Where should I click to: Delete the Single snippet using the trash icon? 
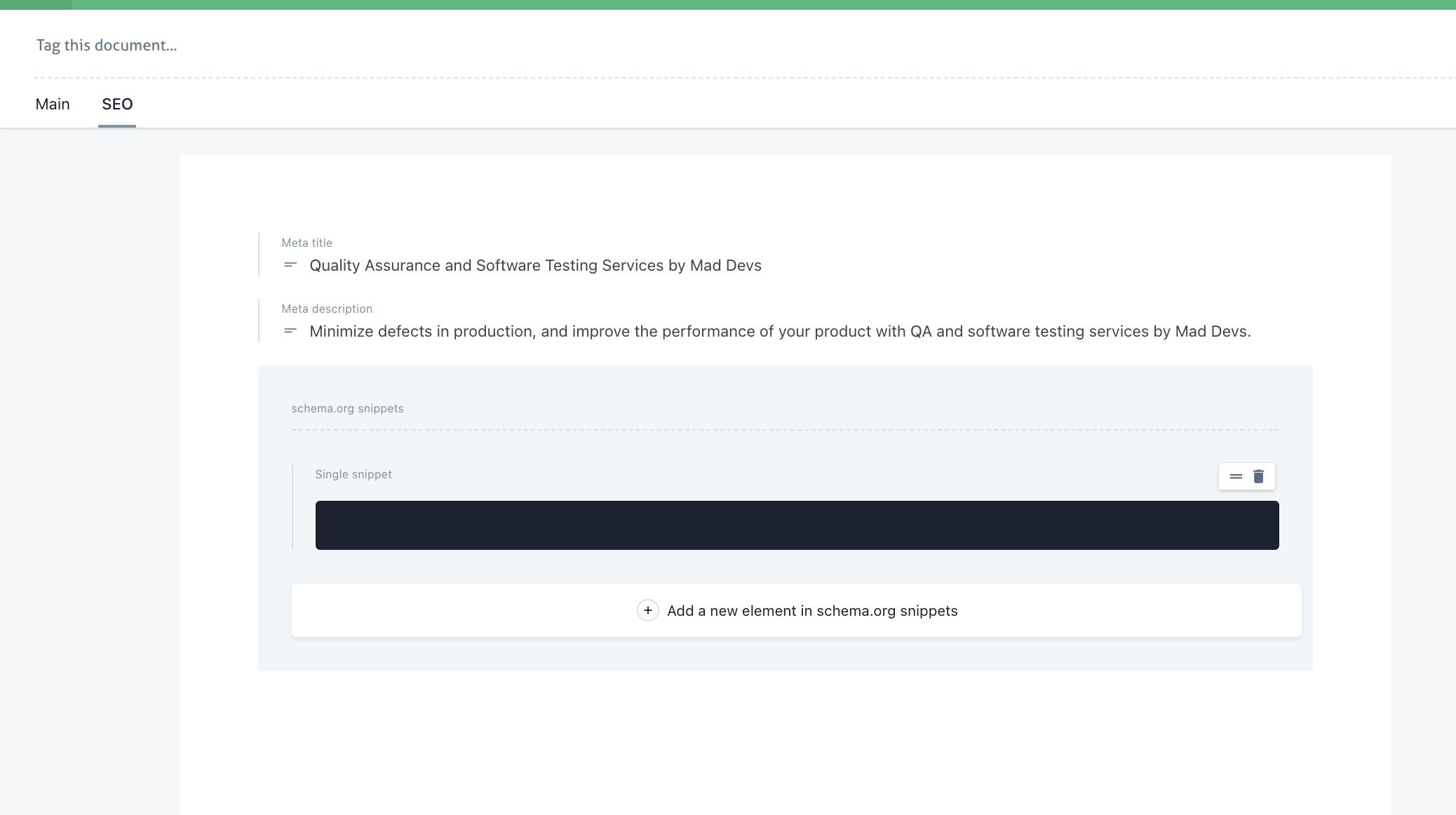click(x=1259, y=476)
